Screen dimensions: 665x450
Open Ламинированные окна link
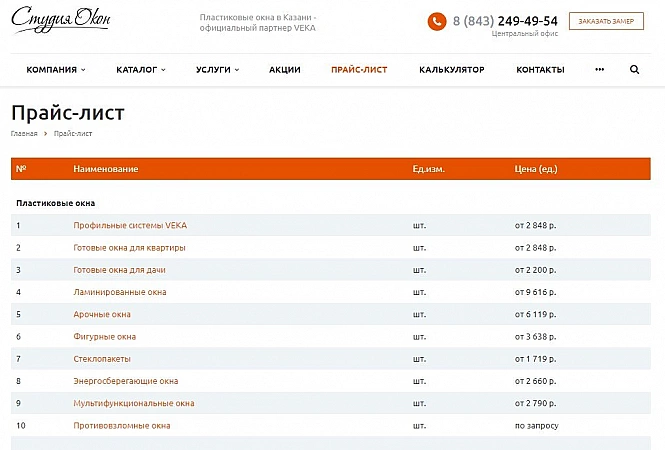pyautogui.click(x=120, y=292)
